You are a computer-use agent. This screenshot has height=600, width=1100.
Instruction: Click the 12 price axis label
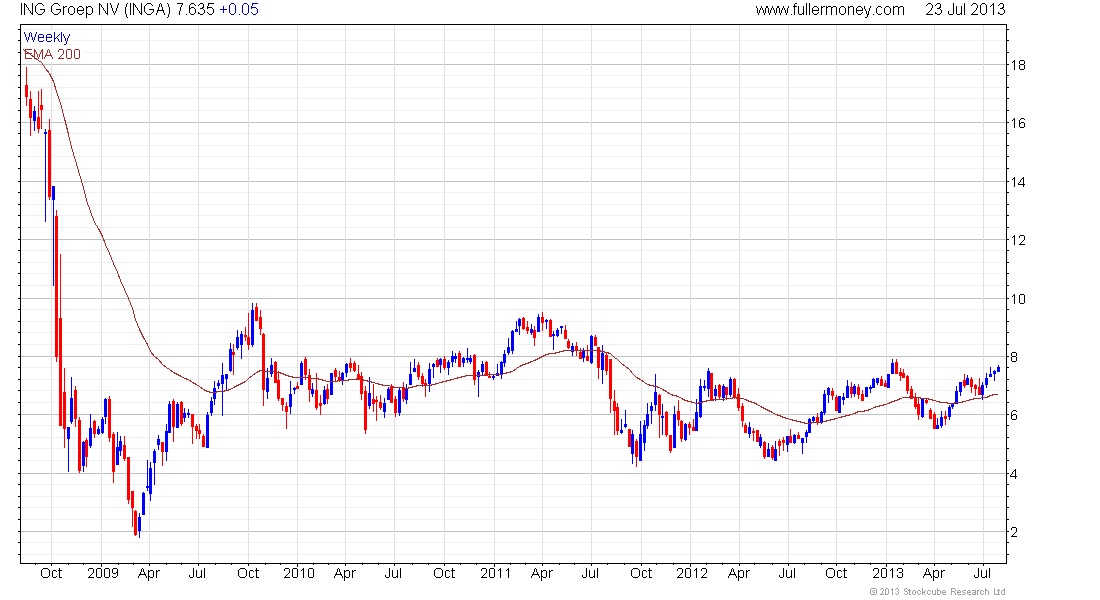[1017, 241]
